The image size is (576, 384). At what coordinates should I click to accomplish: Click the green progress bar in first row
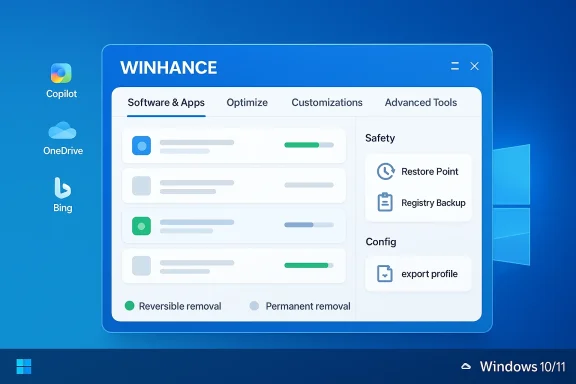tap(309, 145)
